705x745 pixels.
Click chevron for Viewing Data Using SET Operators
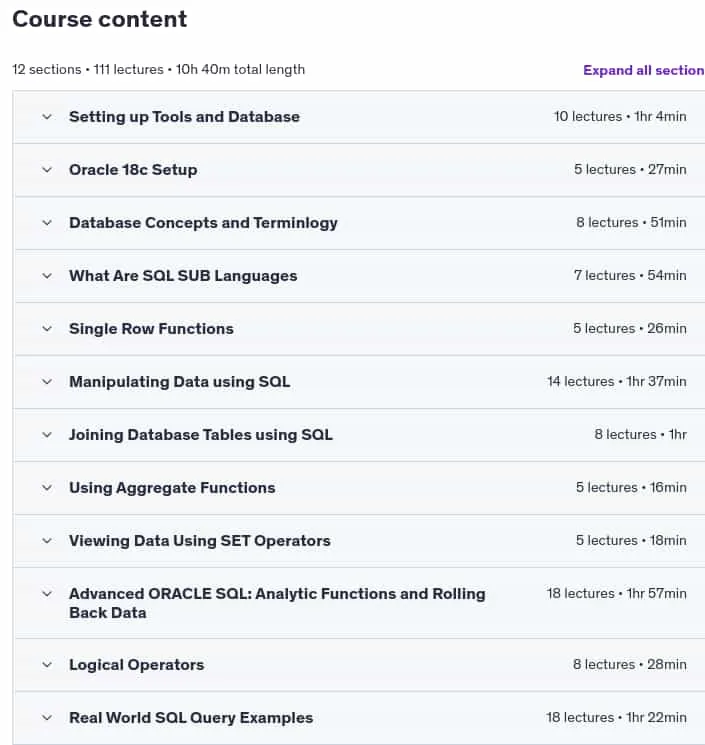pyautogui.click(x=47, y=541)
